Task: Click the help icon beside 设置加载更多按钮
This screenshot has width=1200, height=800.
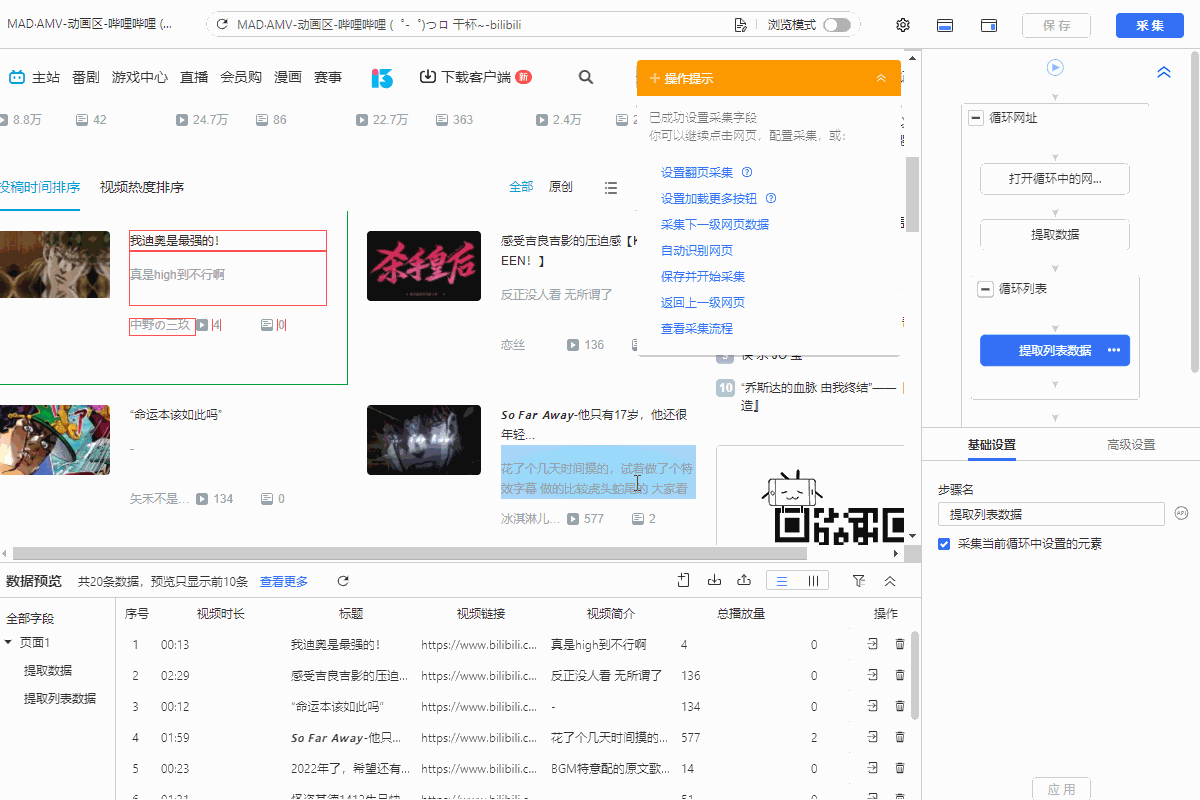Action: (771, 198)
